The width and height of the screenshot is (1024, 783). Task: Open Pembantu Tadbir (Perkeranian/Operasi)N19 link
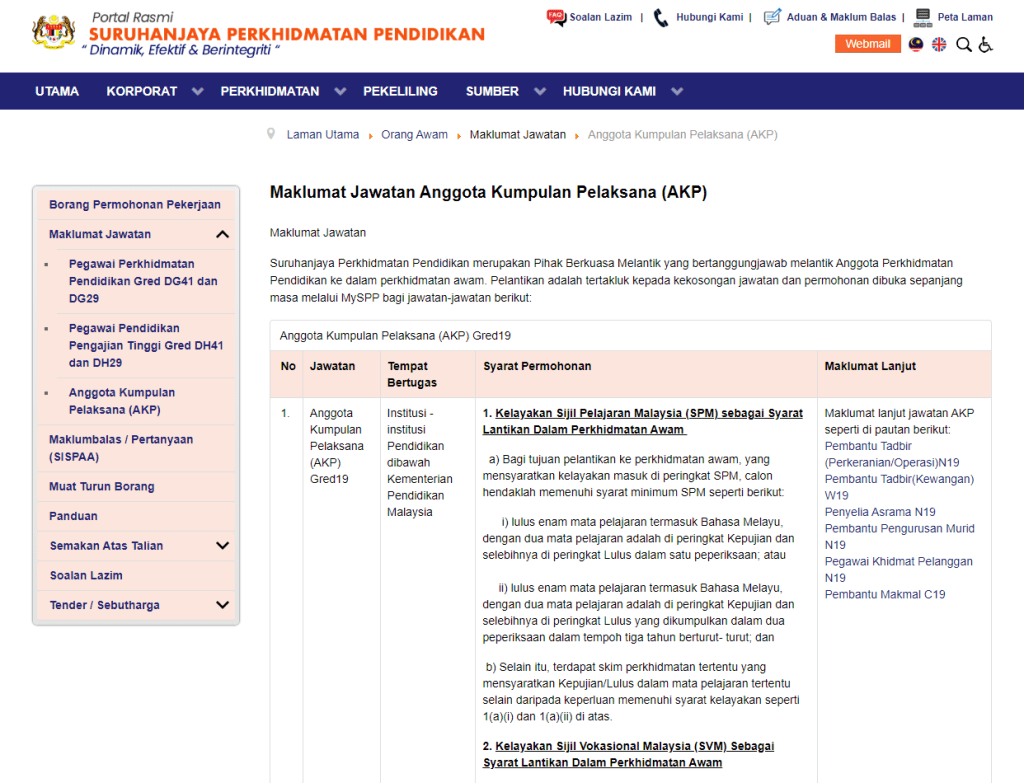click(891, 455)
